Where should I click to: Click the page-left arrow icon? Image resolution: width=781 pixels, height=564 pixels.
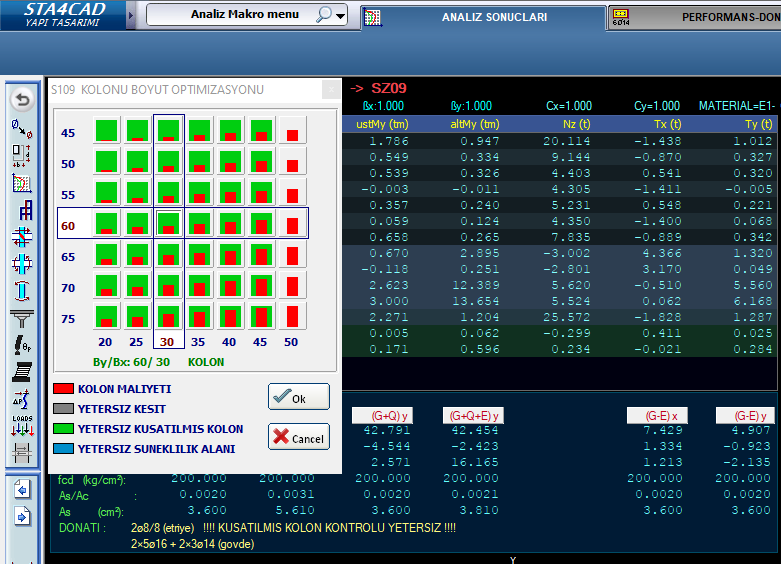pyautogui.click(x=21, y=490)
